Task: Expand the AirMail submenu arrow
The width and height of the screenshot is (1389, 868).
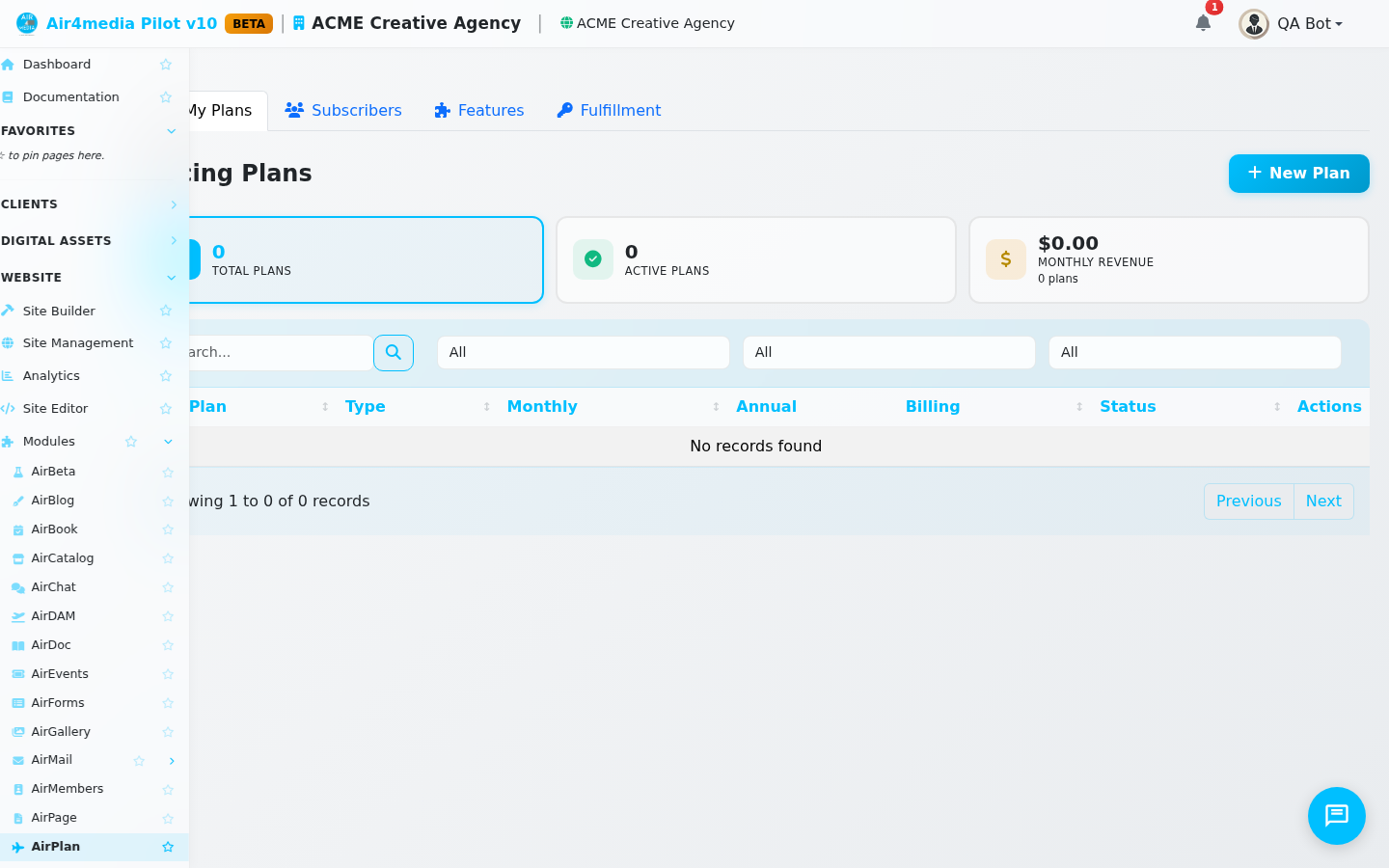Action: tap(172, 761)
